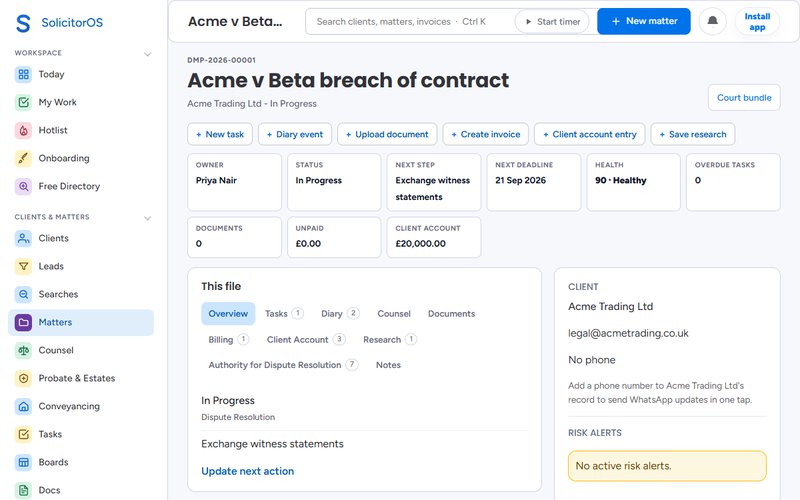
Task: Focus the search clients, matters field
Action: coord(411,22)
